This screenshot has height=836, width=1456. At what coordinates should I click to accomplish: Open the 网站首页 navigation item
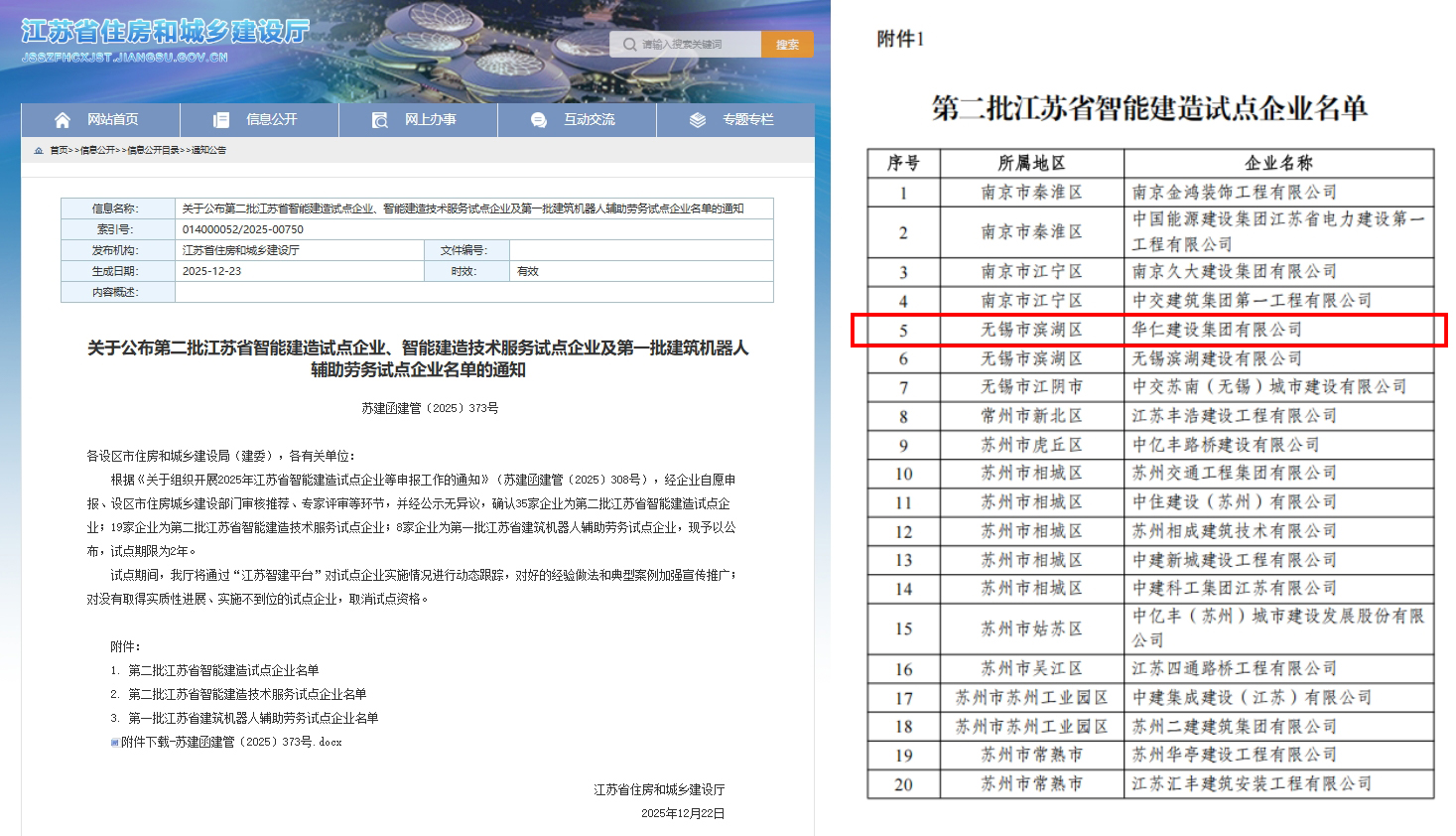click(112, 120)
